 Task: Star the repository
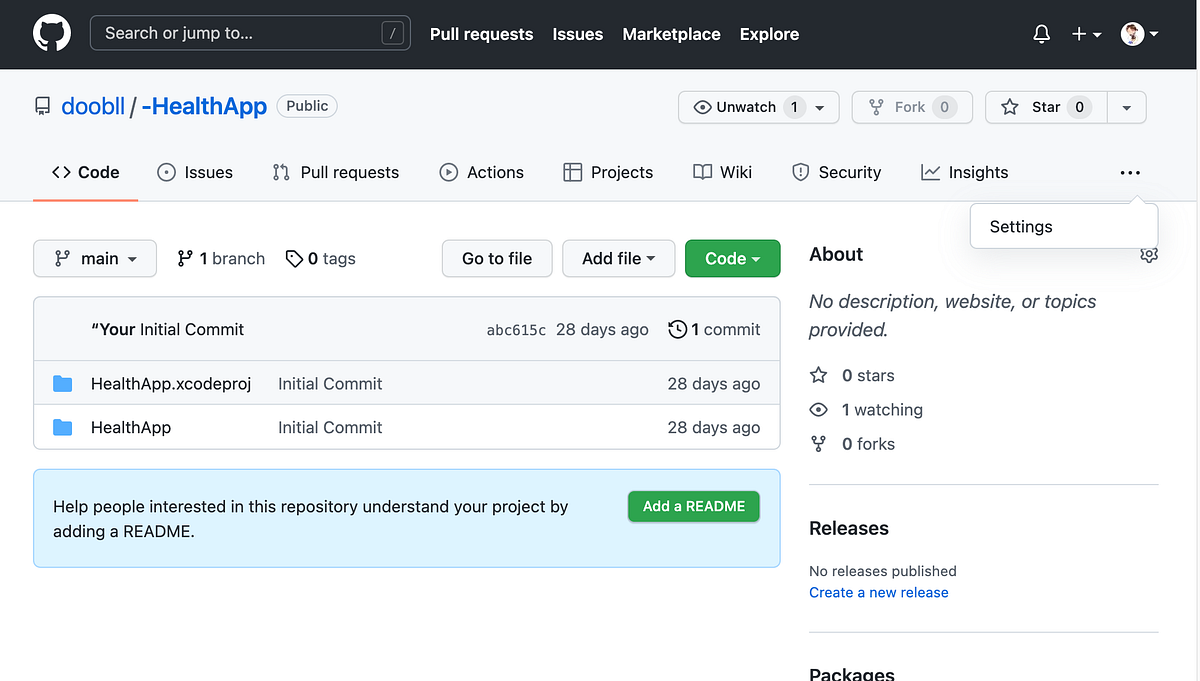click(1045, 107)
